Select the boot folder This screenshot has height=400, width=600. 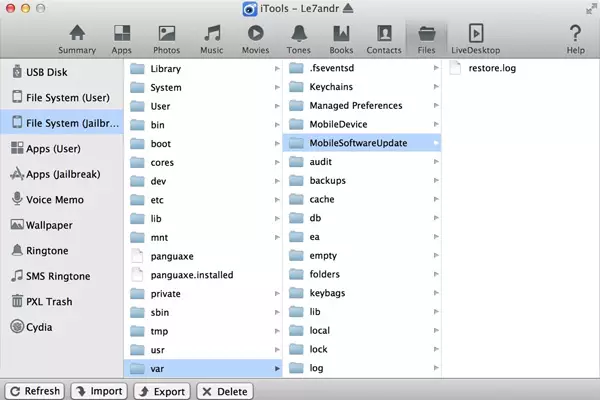(203, 144)
